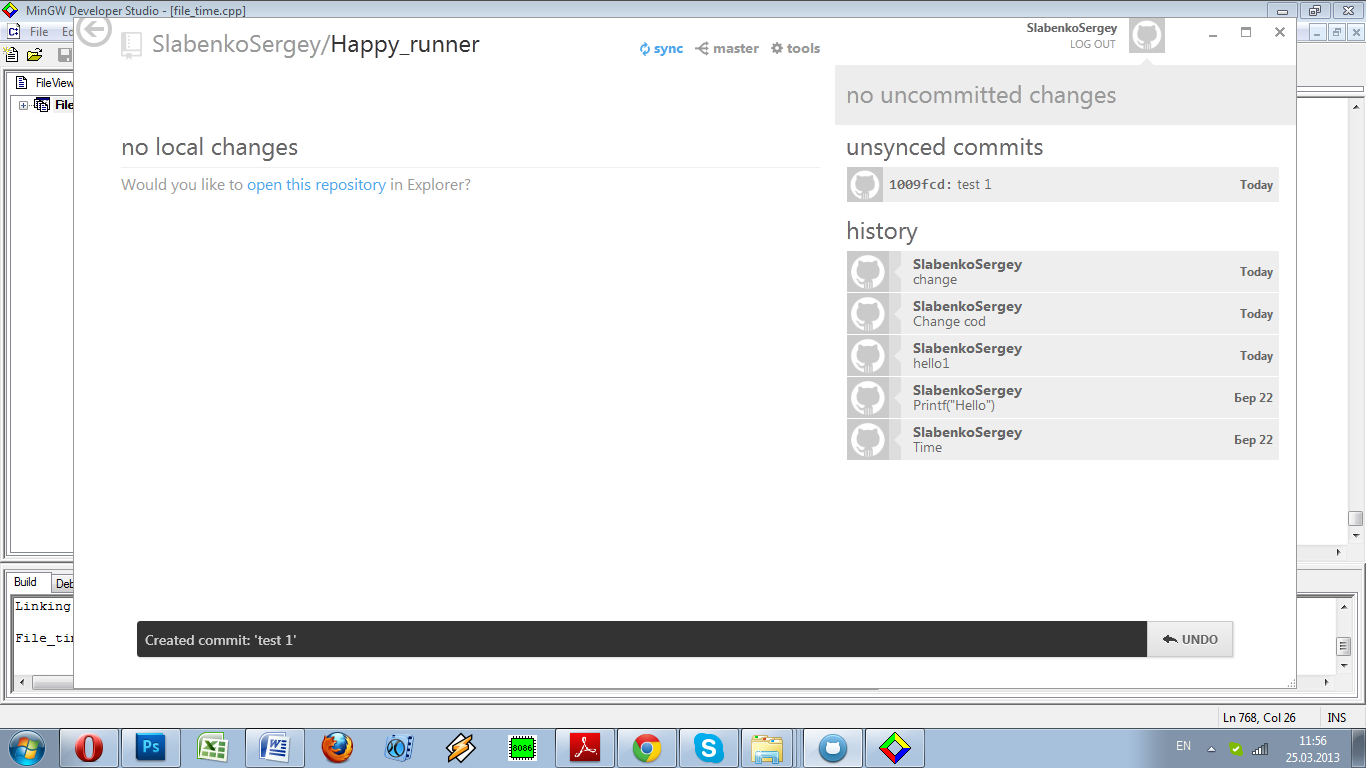The image size is (1366, 768).
Task: Click the Happy_runner repository title
Action: click(405, 45)
